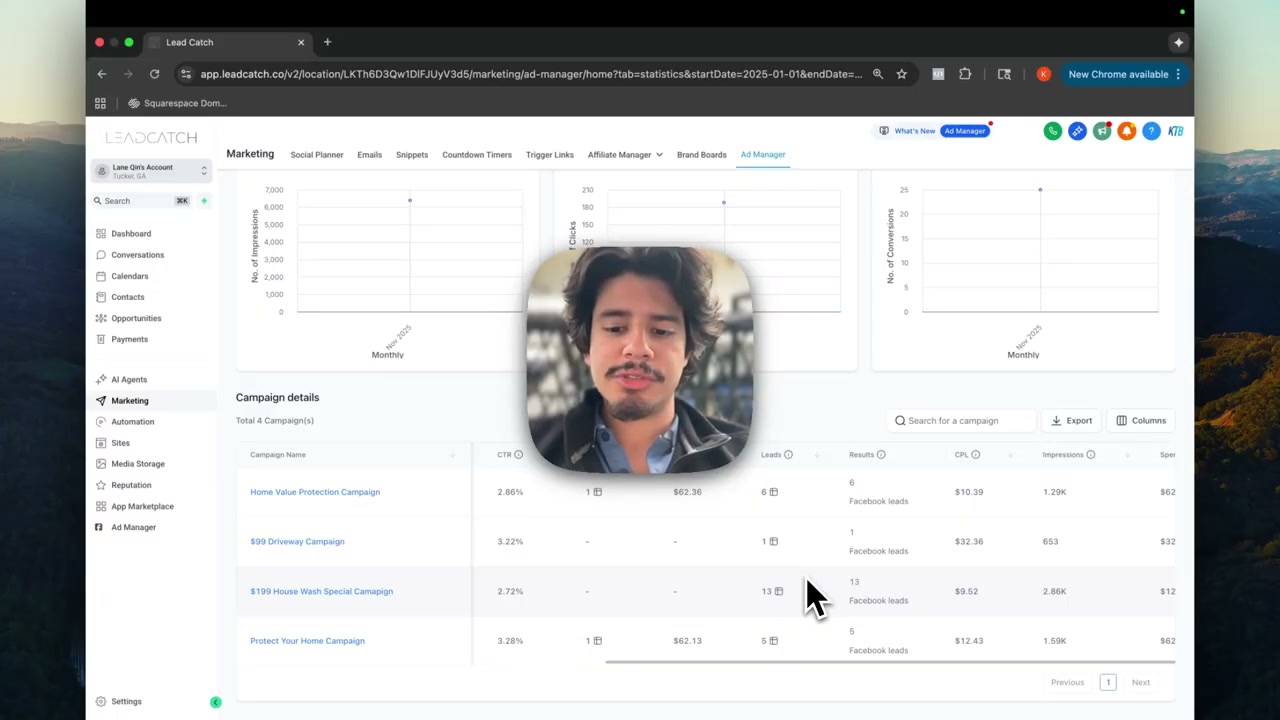This screenshot has height=720, width=1280.
Task: Sort by the Leads column arrow
Action: tap(817, 456)
